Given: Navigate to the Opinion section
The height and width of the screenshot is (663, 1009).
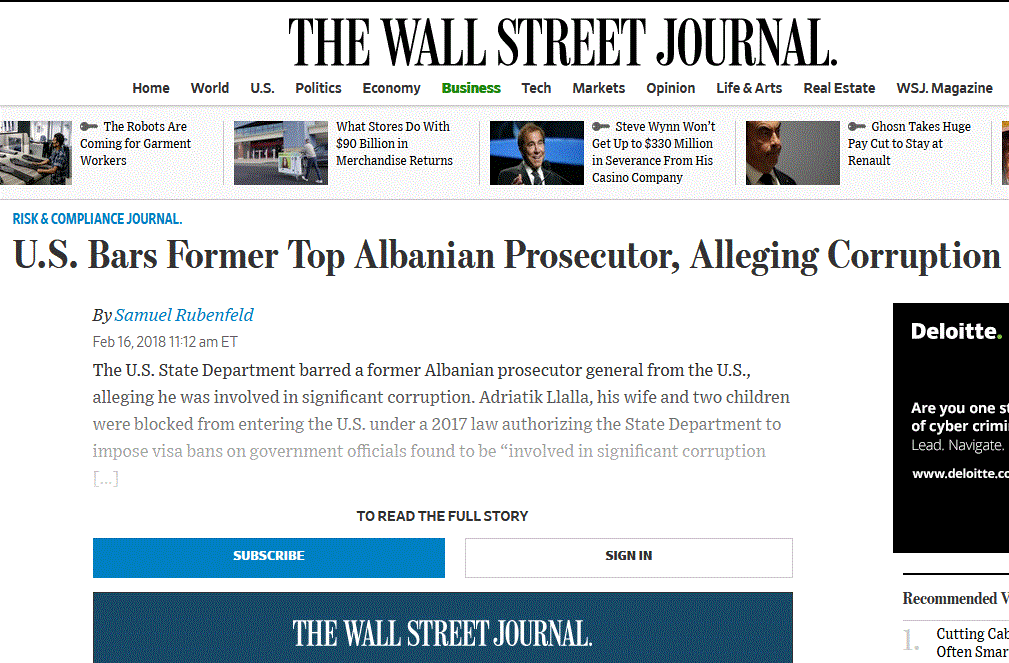Looking at the screenshot, I should (x=670, y=88).
